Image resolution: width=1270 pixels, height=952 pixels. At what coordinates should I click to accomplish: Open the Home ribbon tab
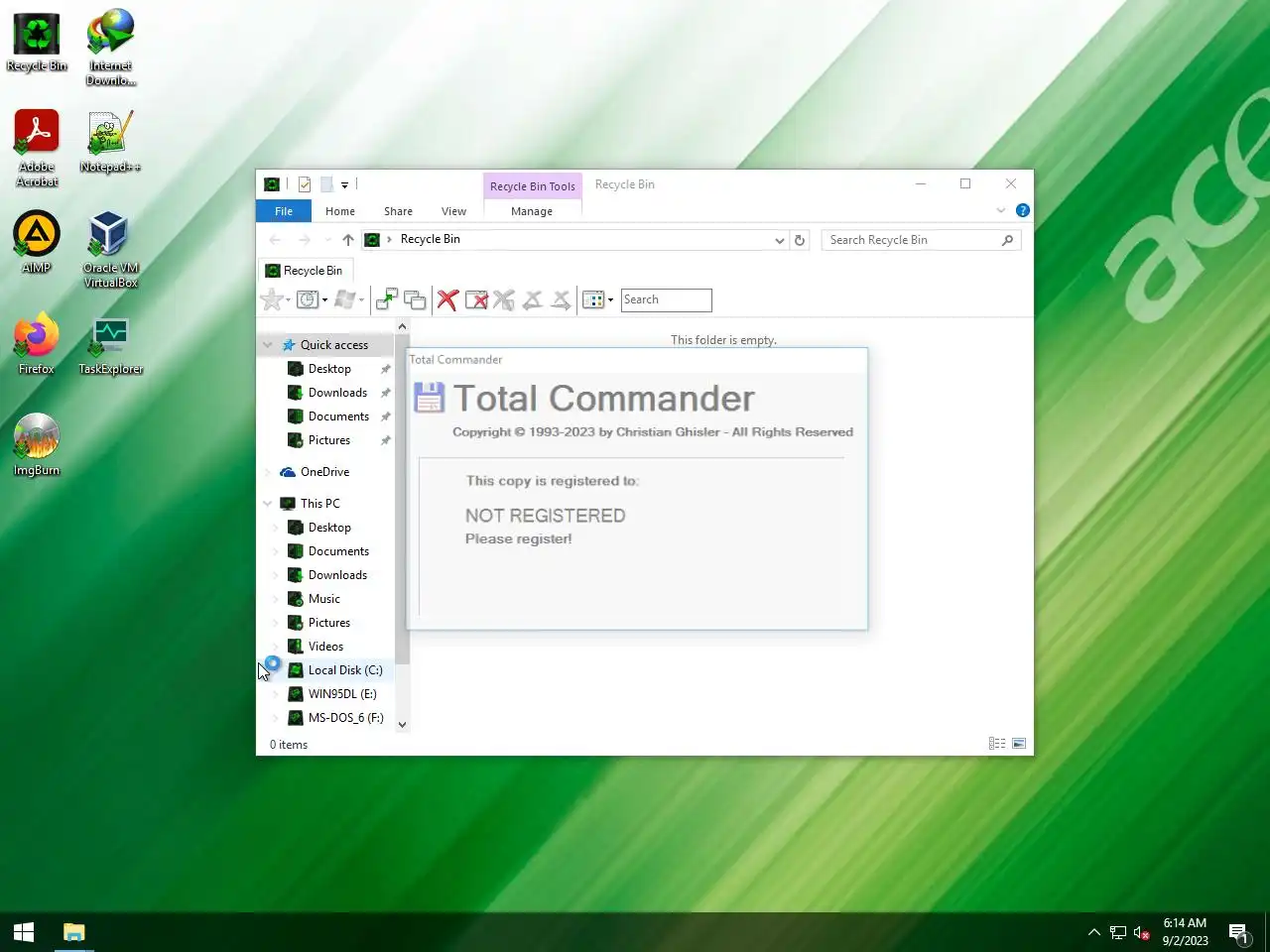[340, 211]
